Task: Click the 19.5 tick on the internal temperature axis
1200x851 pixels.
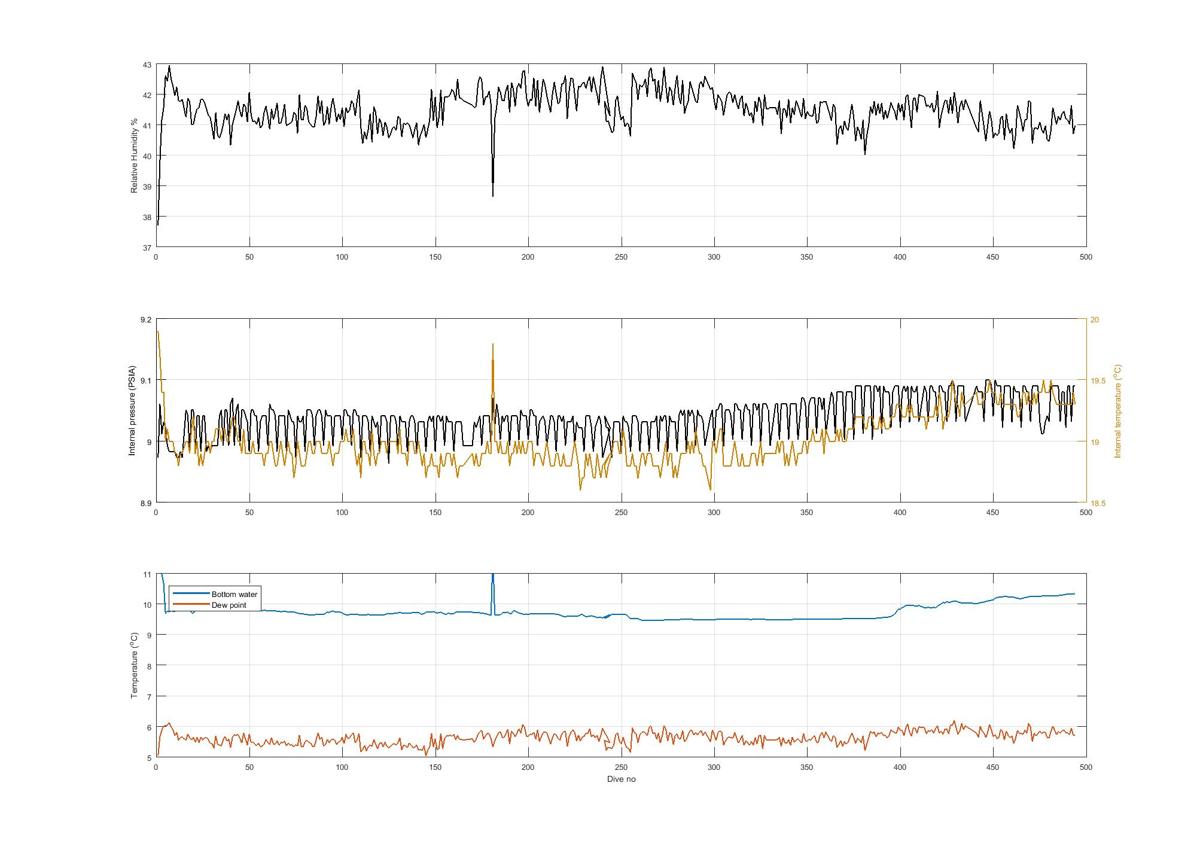Action: tap(1097, 381)
